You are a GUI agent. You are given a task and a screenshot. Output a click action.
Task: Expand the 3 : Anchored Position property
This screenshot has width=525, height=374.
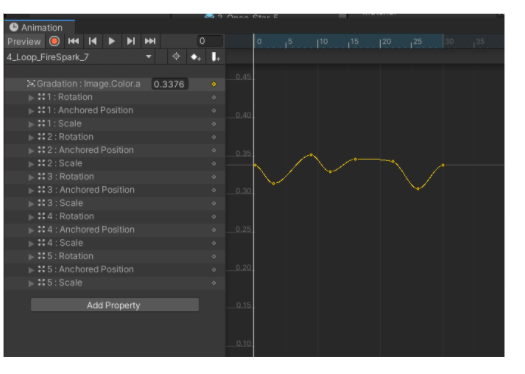coord(31,190)
